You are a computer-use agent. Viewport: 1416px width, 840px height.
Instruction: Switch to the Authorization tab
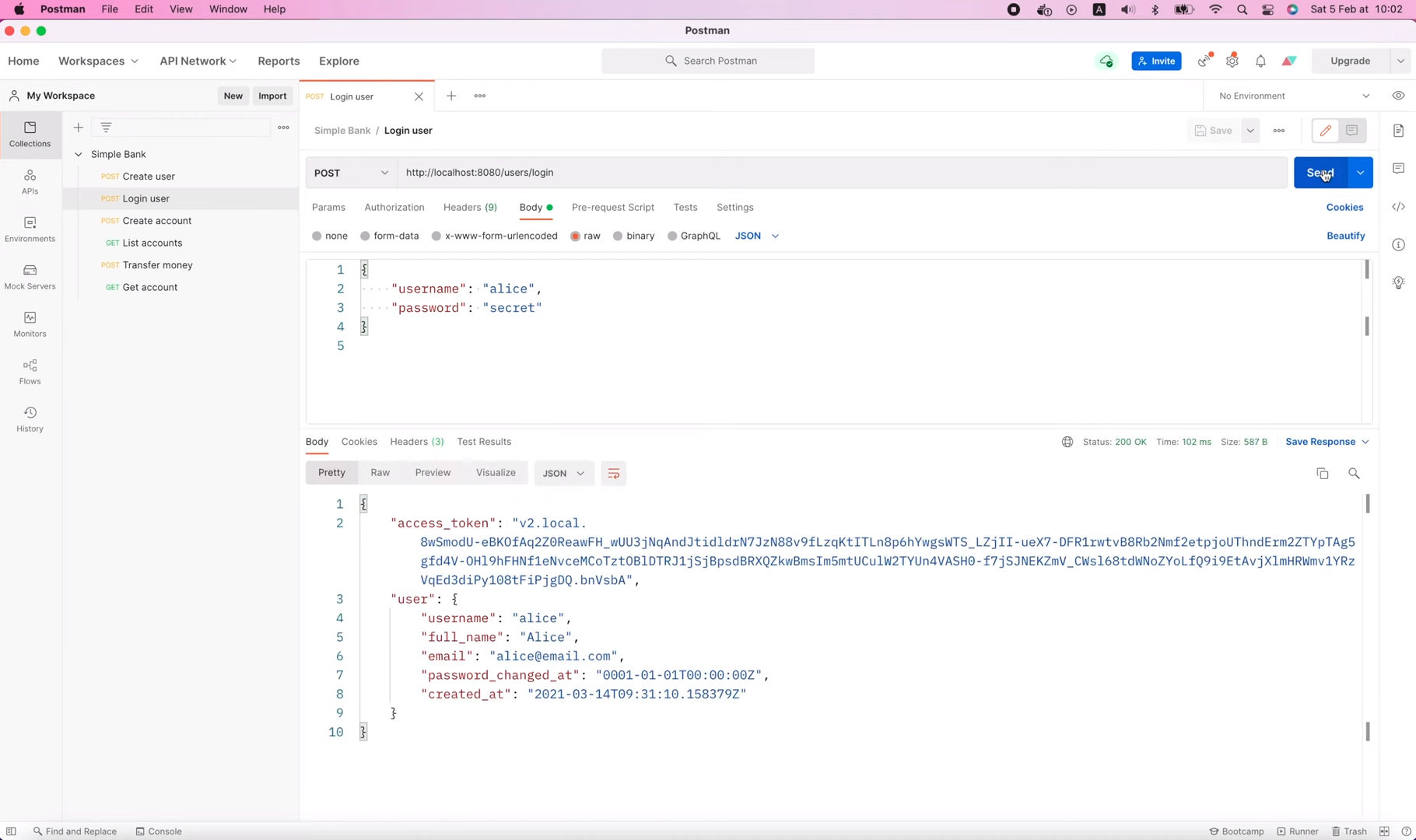[394, 208]
